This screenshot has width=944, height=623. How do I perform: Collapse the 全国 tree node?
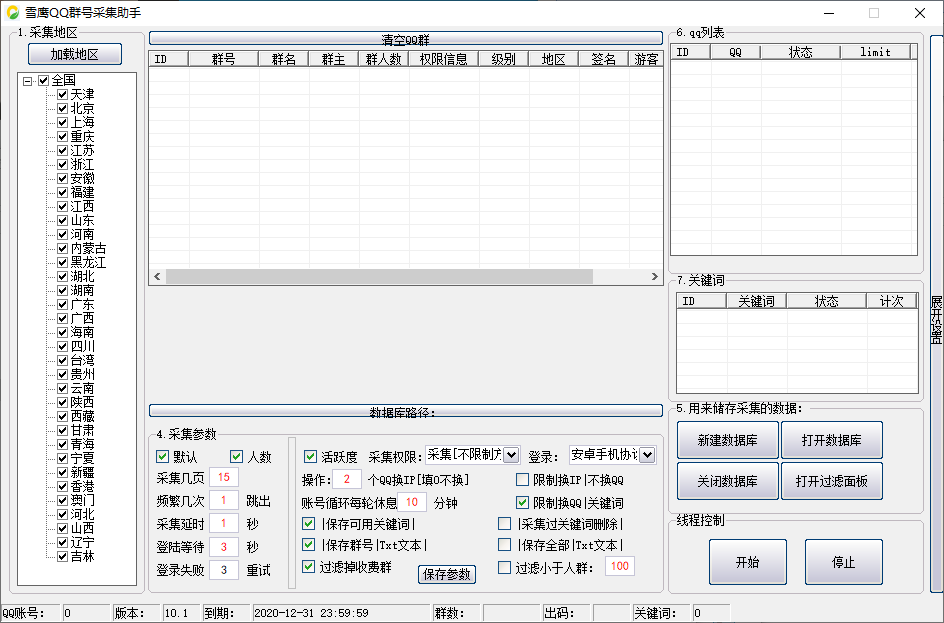click(x=27, y=81)
